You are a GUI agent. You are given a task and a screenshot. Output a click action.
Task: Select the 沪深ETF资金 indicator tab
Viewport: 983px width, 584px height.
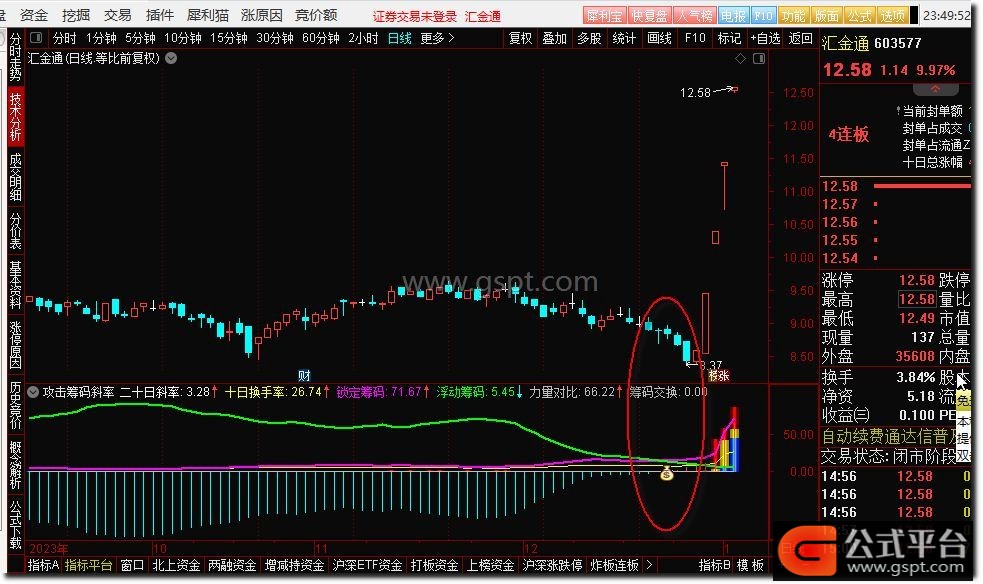coord(367,565)
